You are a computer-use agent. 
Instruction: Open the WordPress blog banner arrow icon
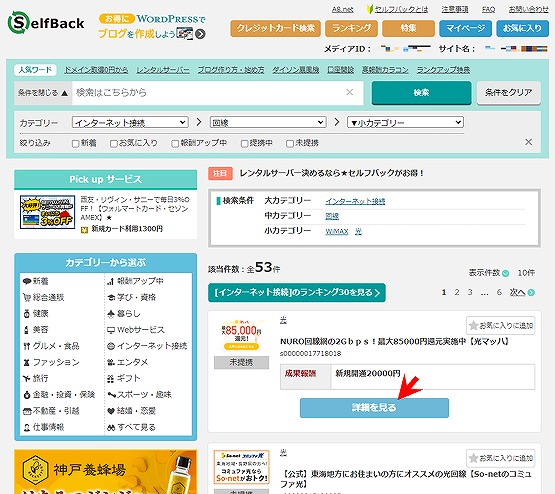(200, 34)
